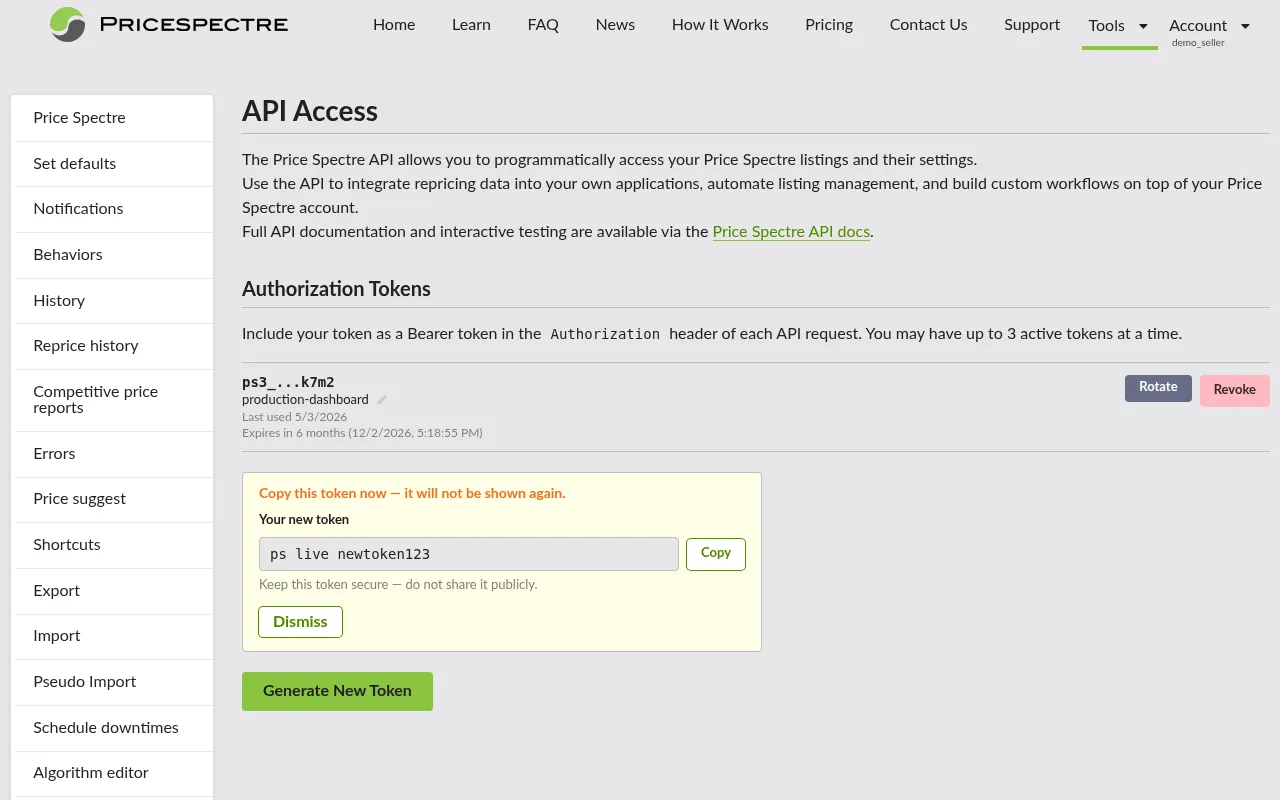1280x800 pixels.
Task: Click the Authorization code snippet text
Action: point(605,334)
